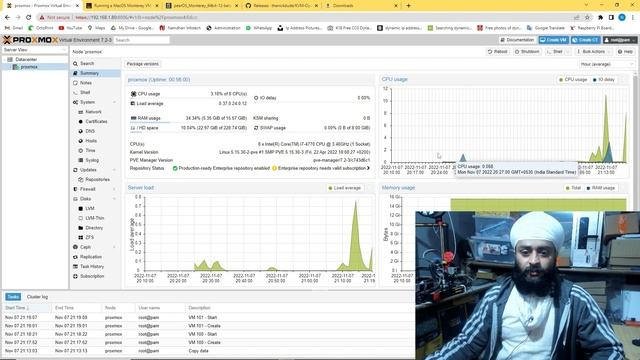Screen dimensions: 640x360
Task: Open the Google Translate bookmark
Action: click(x=546, y=28)
